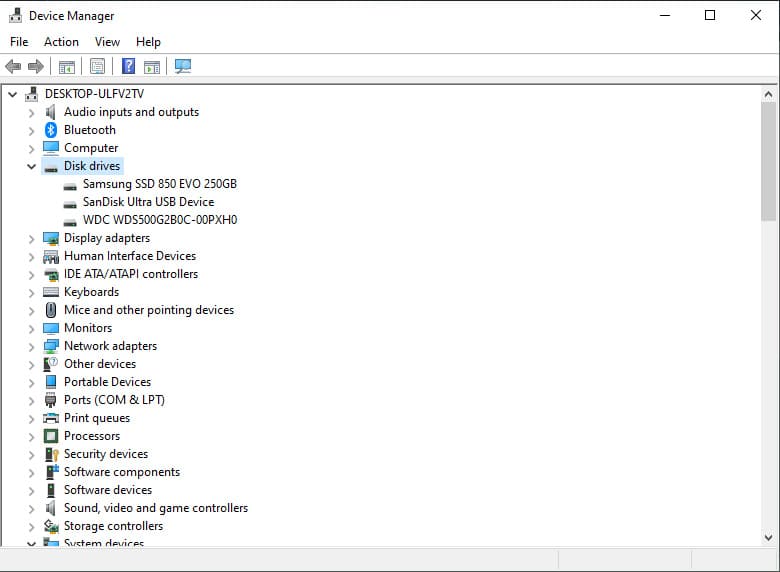The height and width of the screenshot is (572, 780).
Task: Select the Storage controllers label
Action: 113,526
